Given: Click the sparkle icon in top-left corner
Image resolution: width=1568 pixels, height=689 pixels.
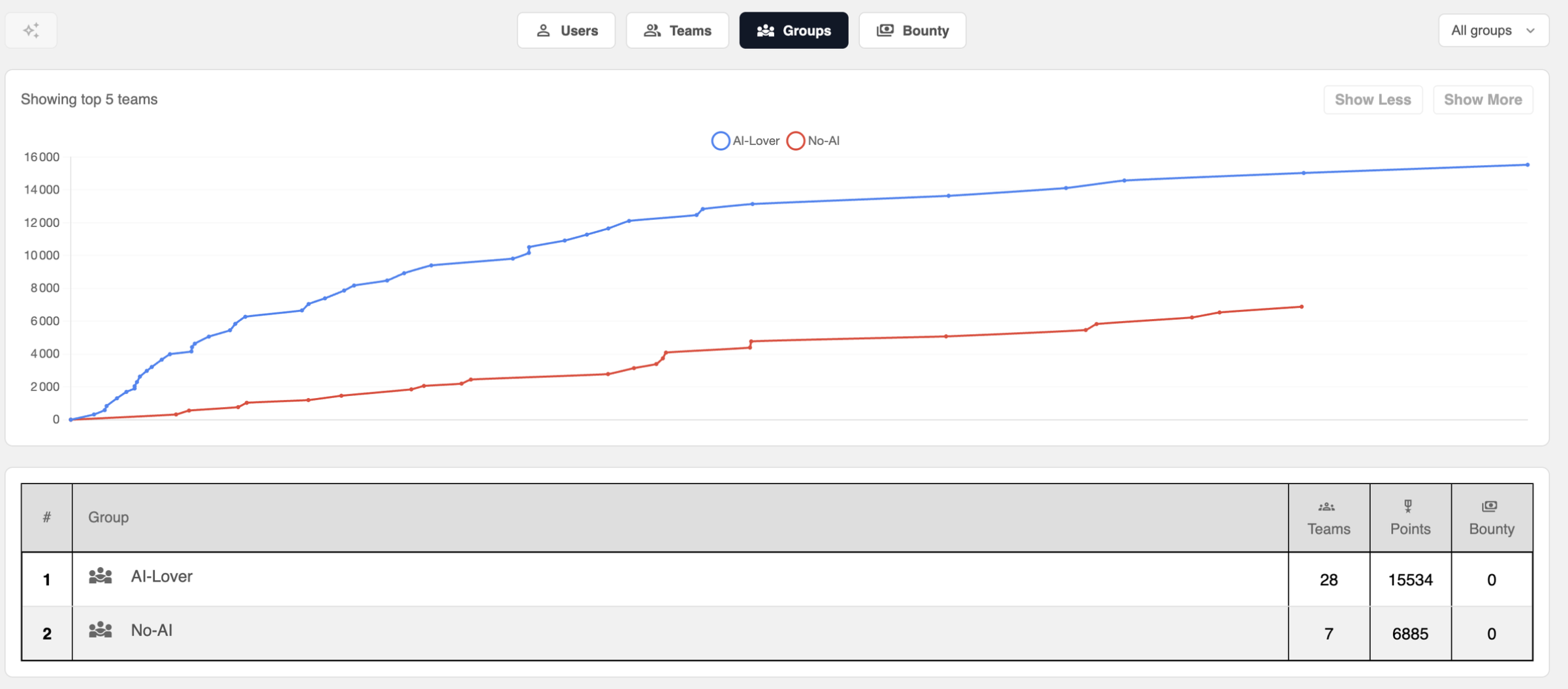Looking at the screenshot, I should click(x=31, y=30).
